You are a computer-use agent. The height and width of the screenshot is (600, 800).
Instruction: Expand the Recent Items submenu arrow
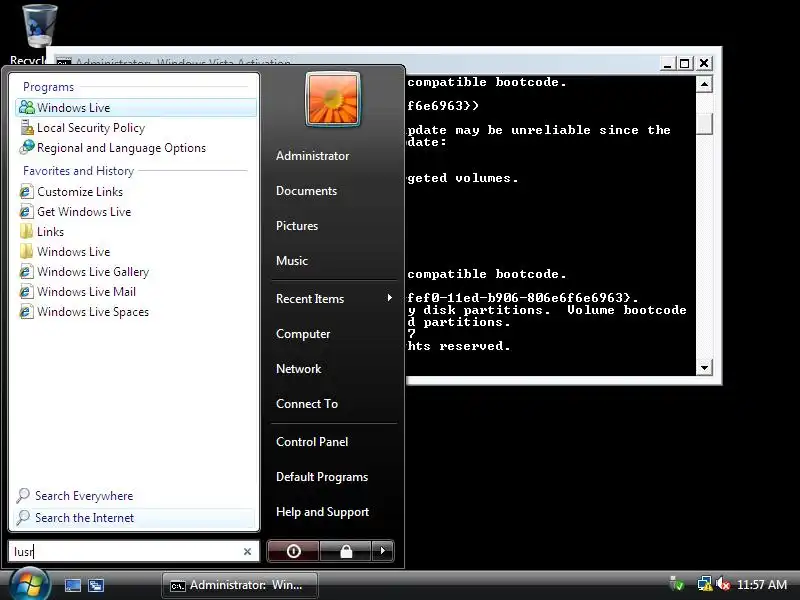tap(389, 298)
